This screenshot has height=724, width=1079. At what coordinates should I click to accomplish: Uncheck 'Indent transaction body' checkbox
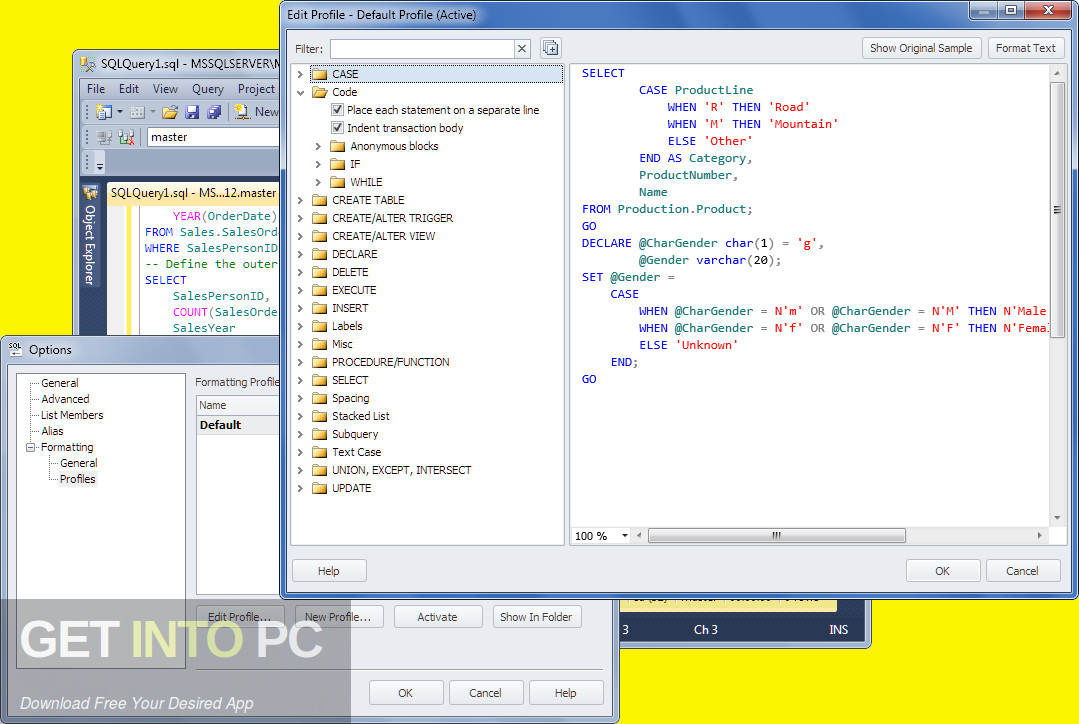(x=337, y=127)
